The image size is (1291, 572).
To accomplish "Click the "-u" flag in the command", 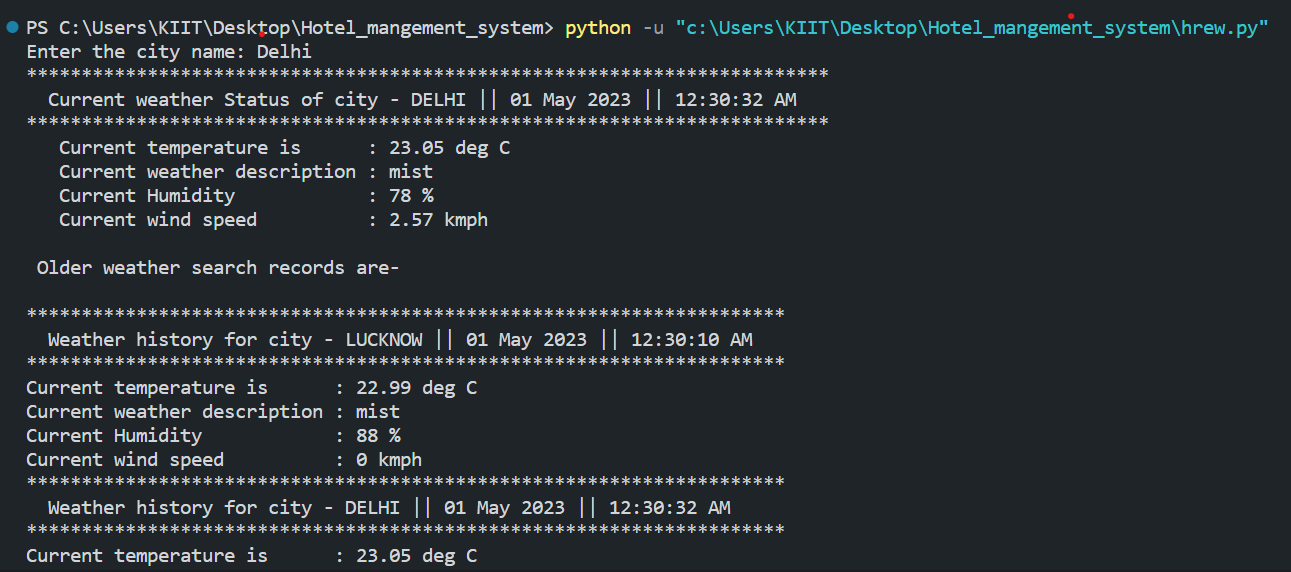I will click(x=653, y=28).
